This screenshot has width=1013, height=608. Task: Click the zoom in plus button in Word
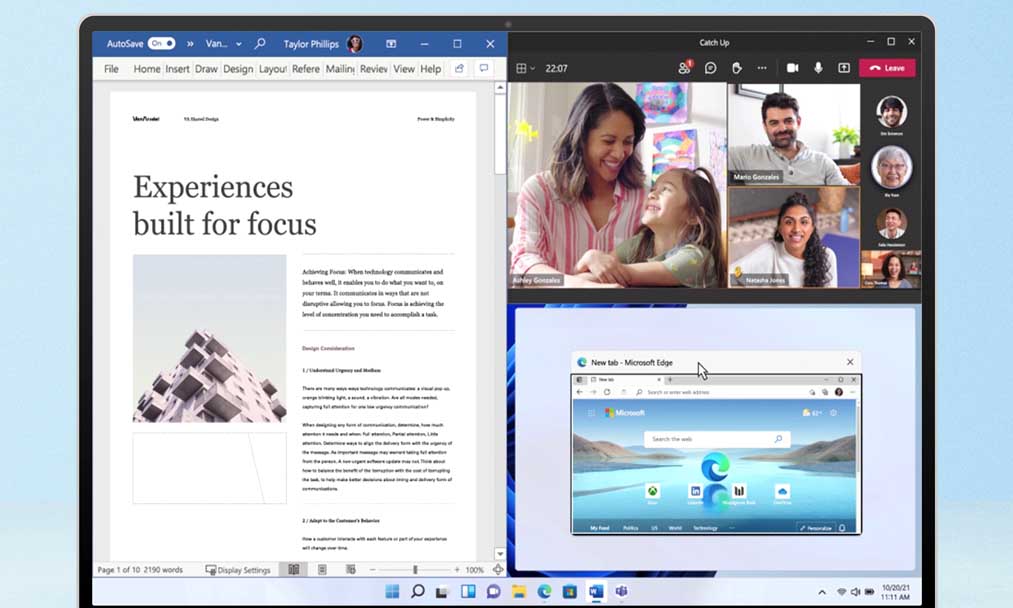point(457,569)
